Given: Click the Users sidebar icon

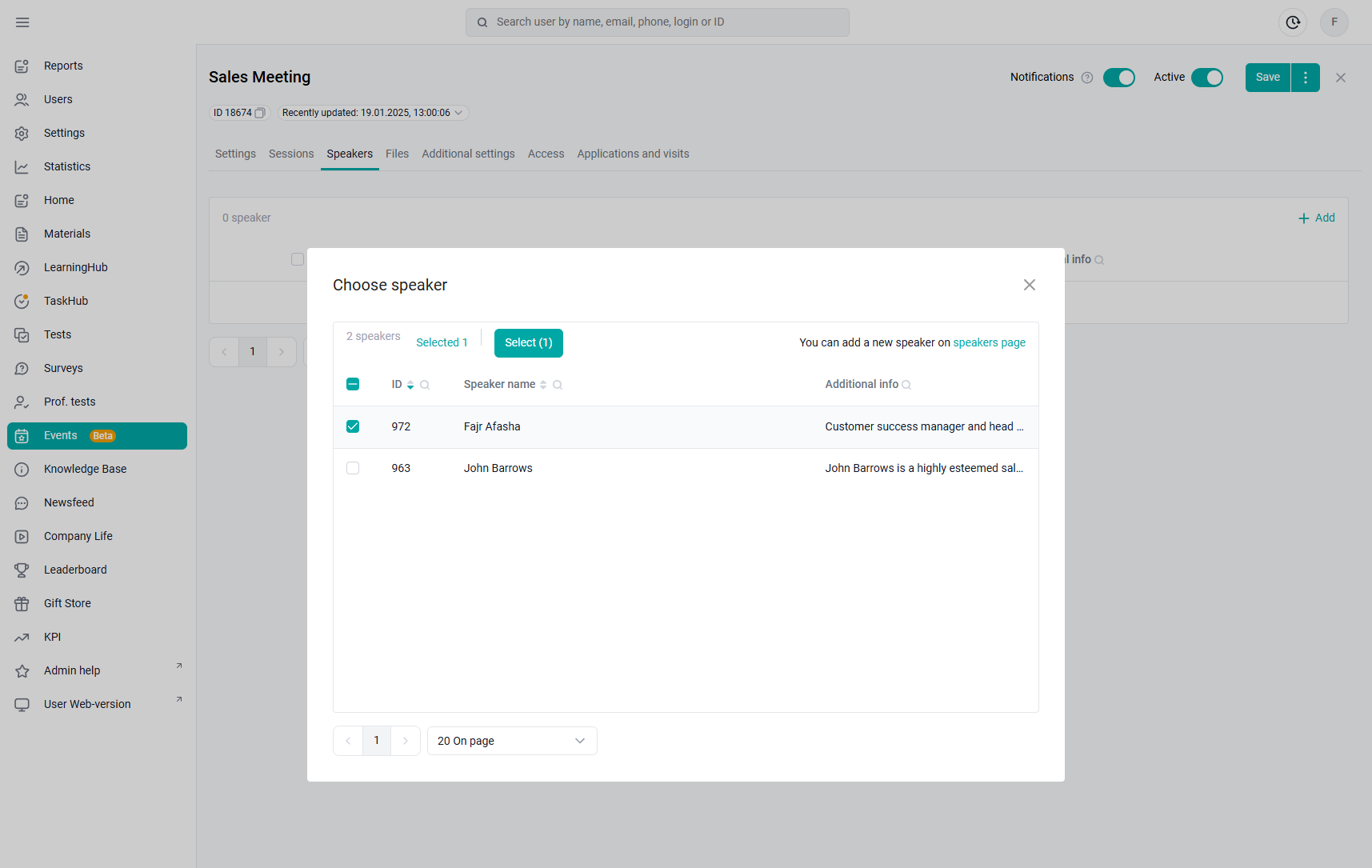Looking at the screenshot, I should (22, 100).
